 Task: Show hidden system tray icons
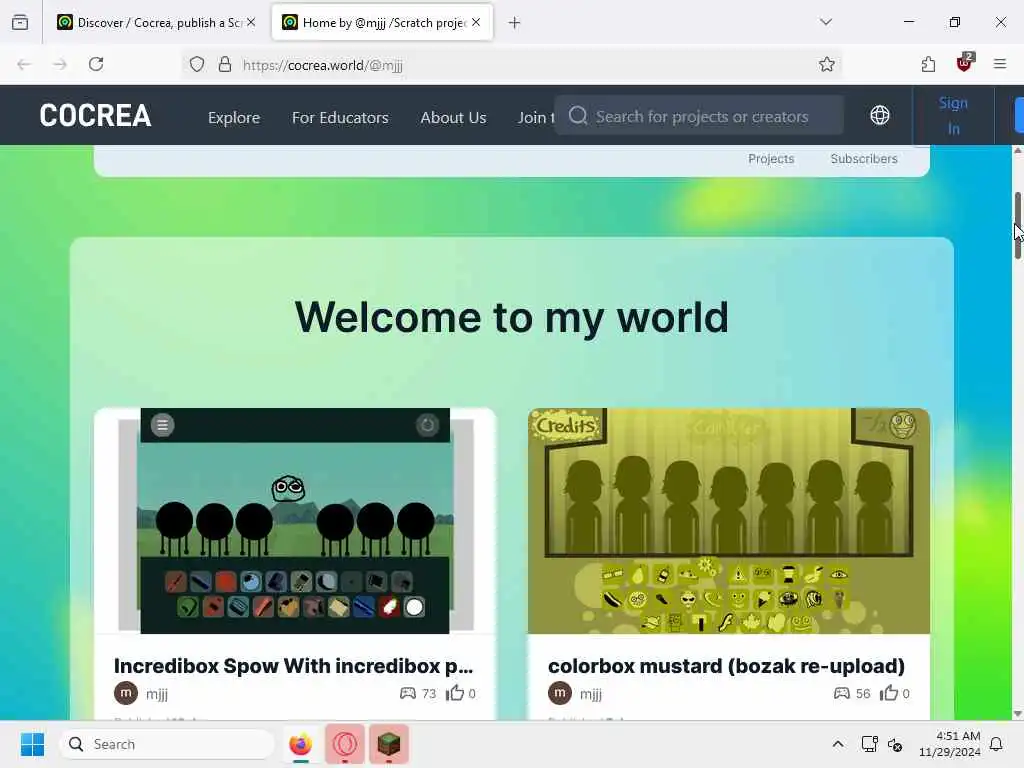click(838, 744)
